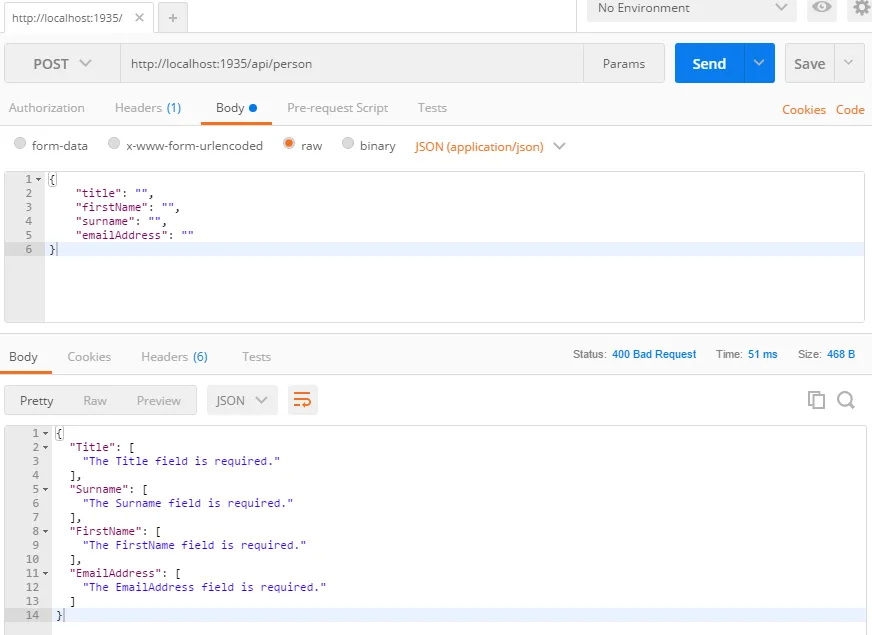Image resolution: width=872 pixels, height=635 pixels.
Task: Click the plus icon to add new tab
Action: click(172, 18)
